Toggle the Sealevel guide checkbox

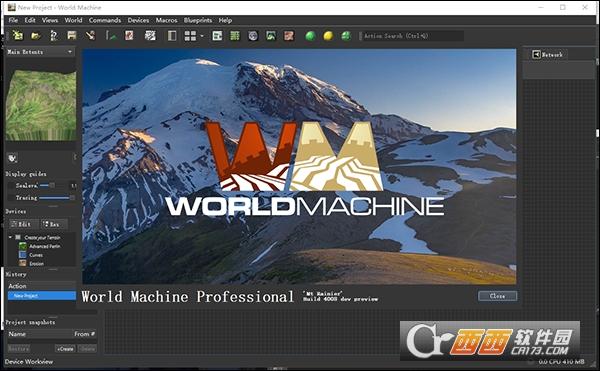(11, 186)
